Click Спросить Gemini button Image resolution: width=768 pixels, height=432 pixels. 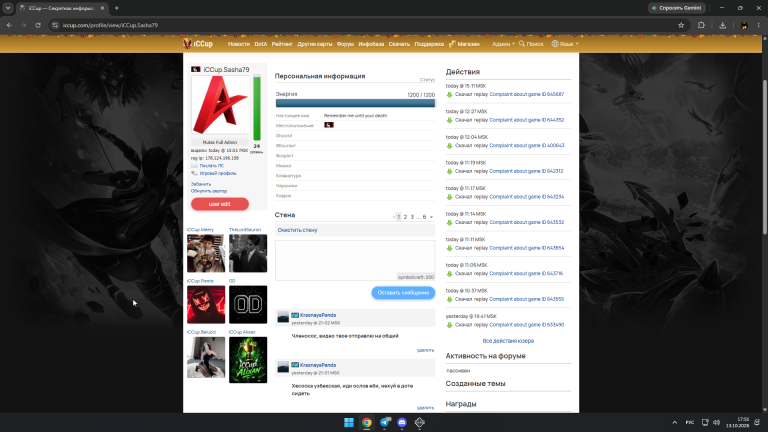click(x=677, y=8)
